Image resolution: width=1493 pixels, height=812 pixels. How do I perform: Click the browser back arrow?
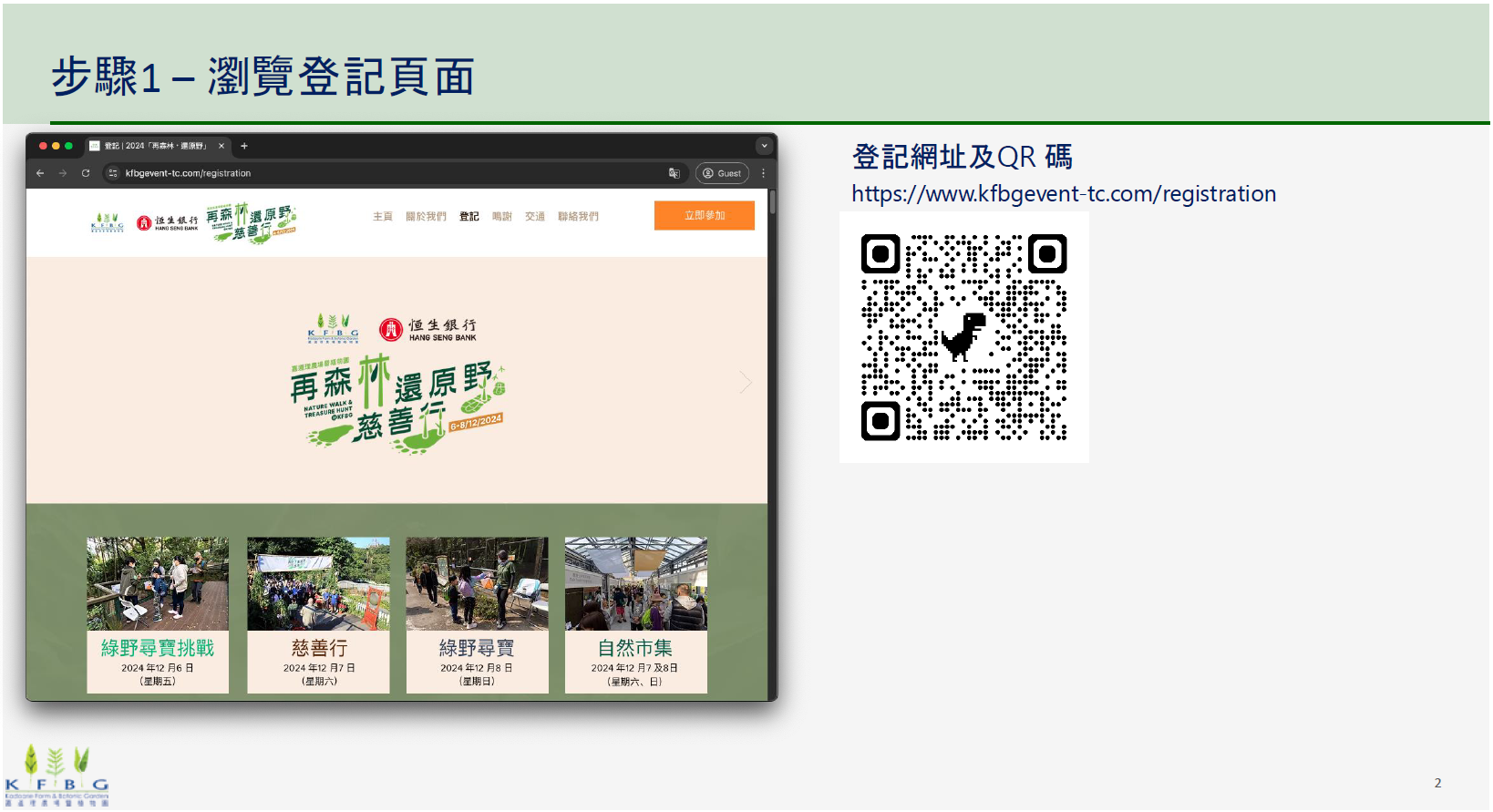click(40, 173)
